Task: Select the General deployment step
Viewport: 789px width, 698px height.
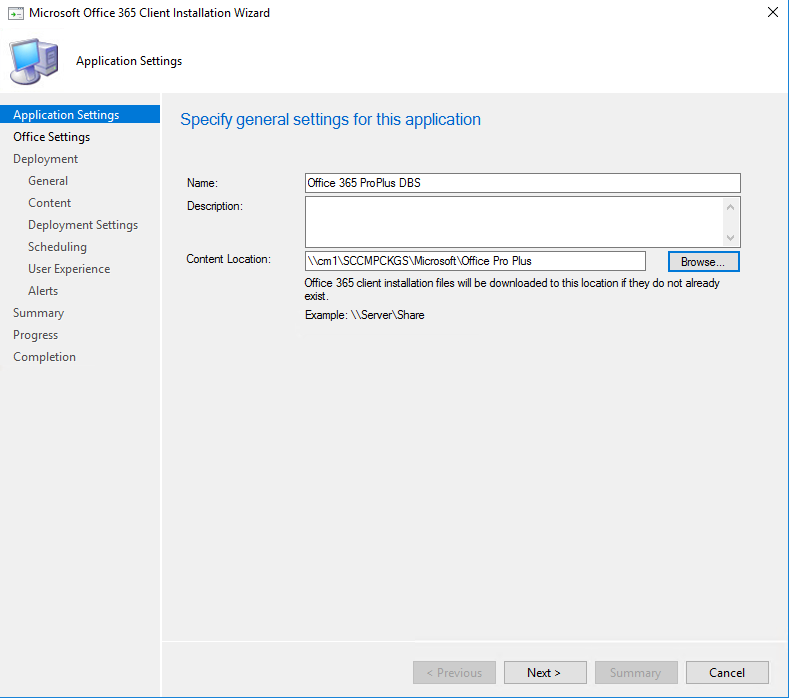Action: [x=48, y=181]
